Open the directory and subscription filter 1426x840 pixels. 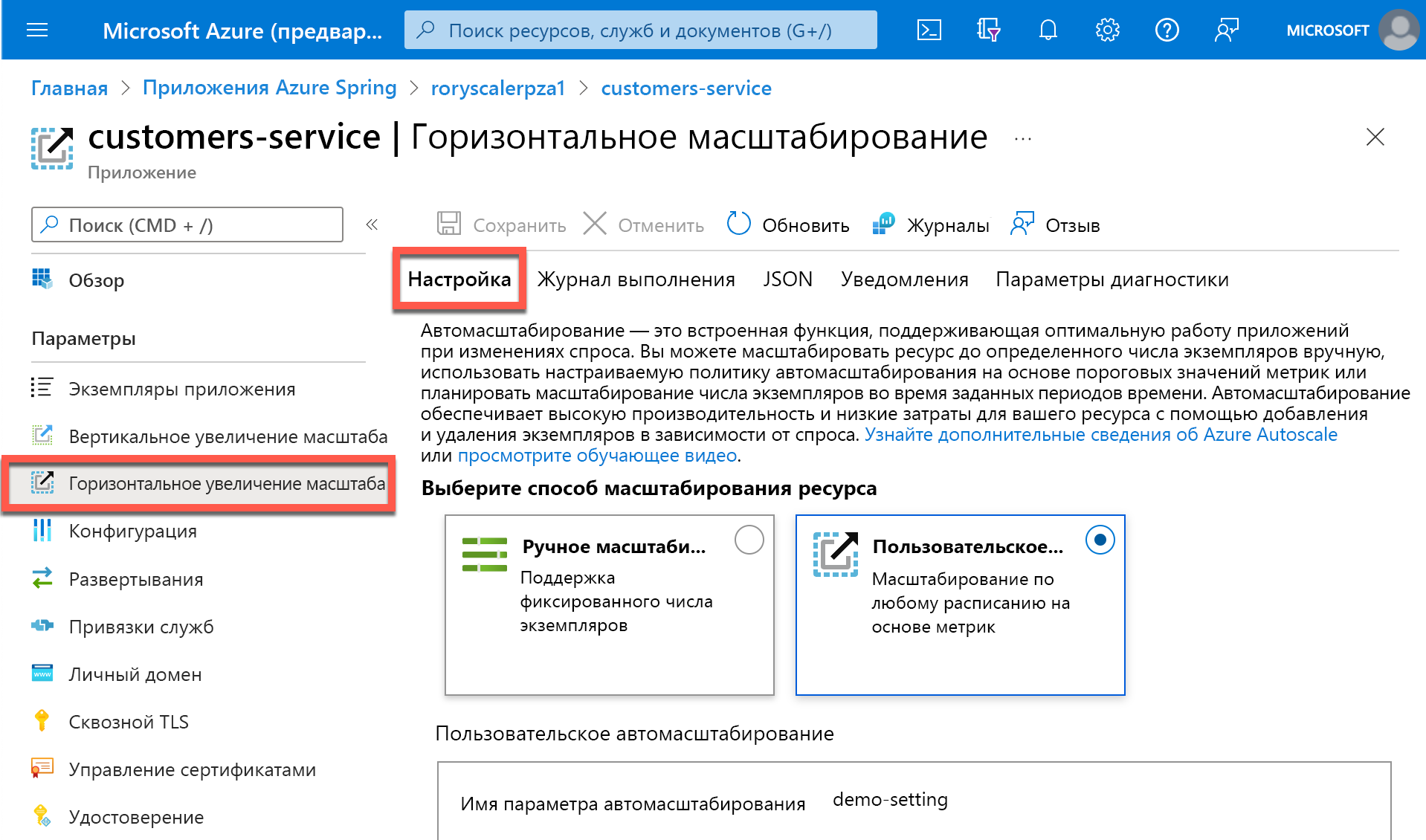(988, 30)
